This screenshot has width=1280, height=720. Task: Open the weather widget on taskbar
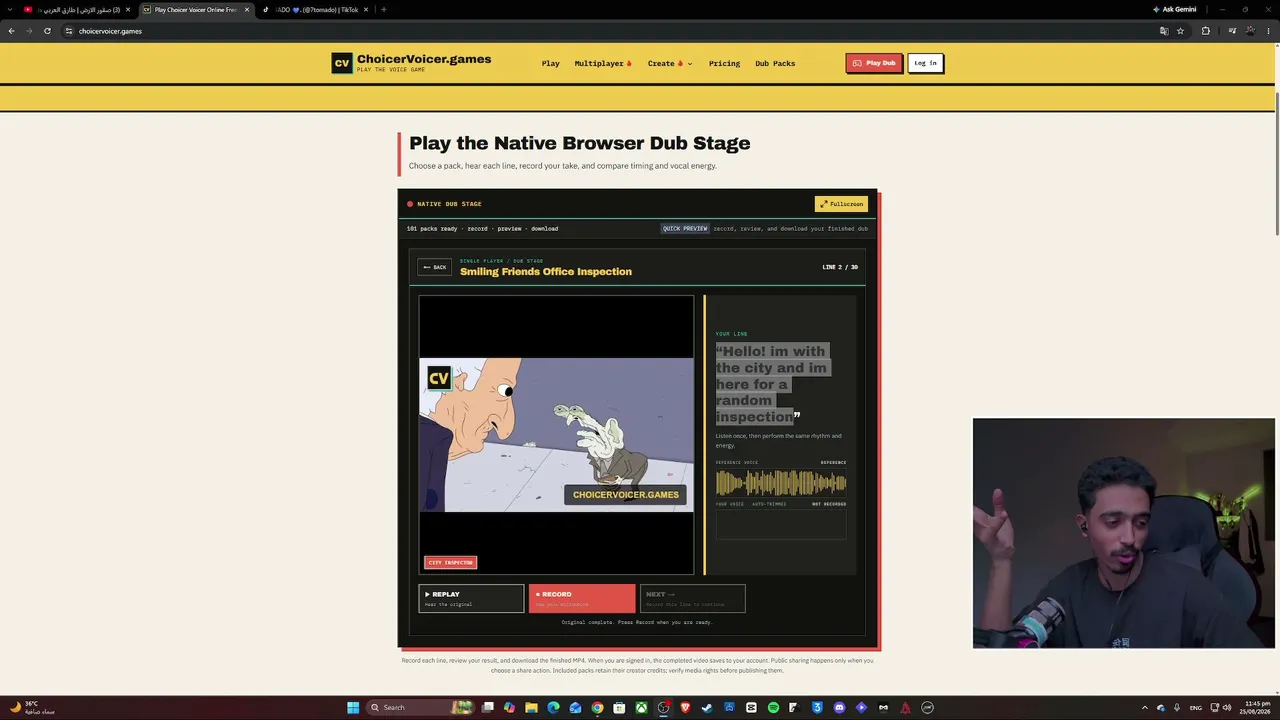33,708
